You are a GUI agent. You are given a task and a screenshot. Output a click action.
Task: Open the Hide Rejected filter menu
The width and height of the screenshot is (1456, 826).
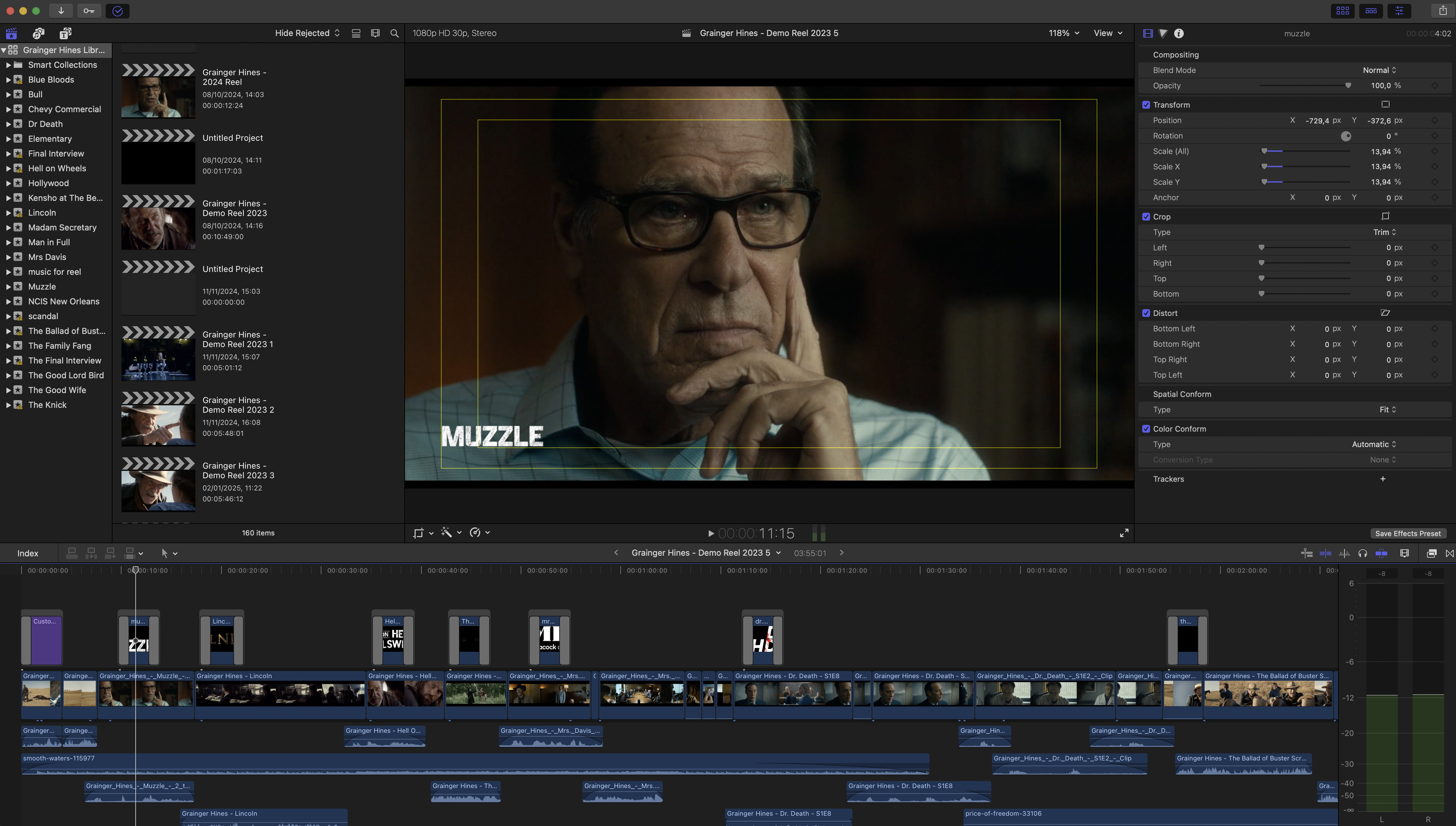click(307, 33)
